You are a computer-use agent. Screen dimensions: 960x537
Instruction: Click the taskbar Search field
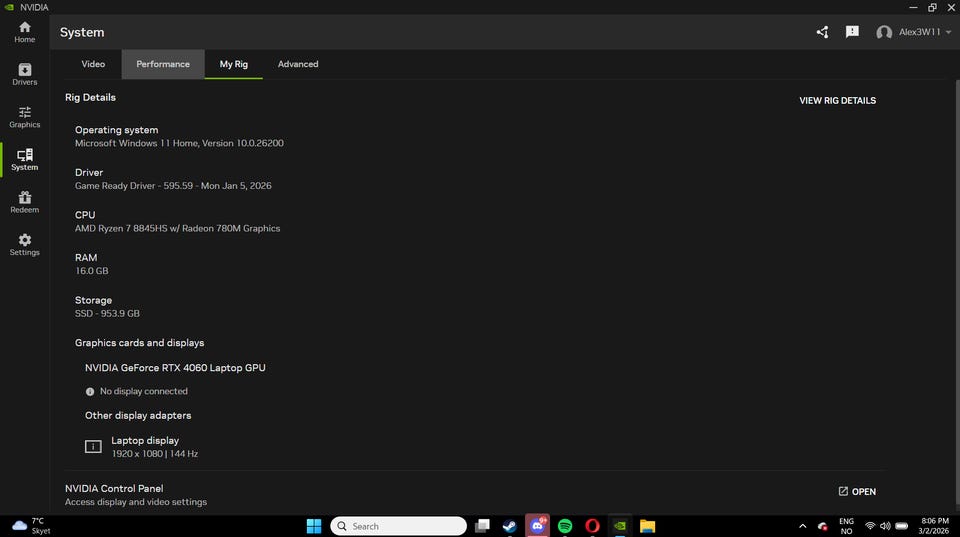(399, 526)
